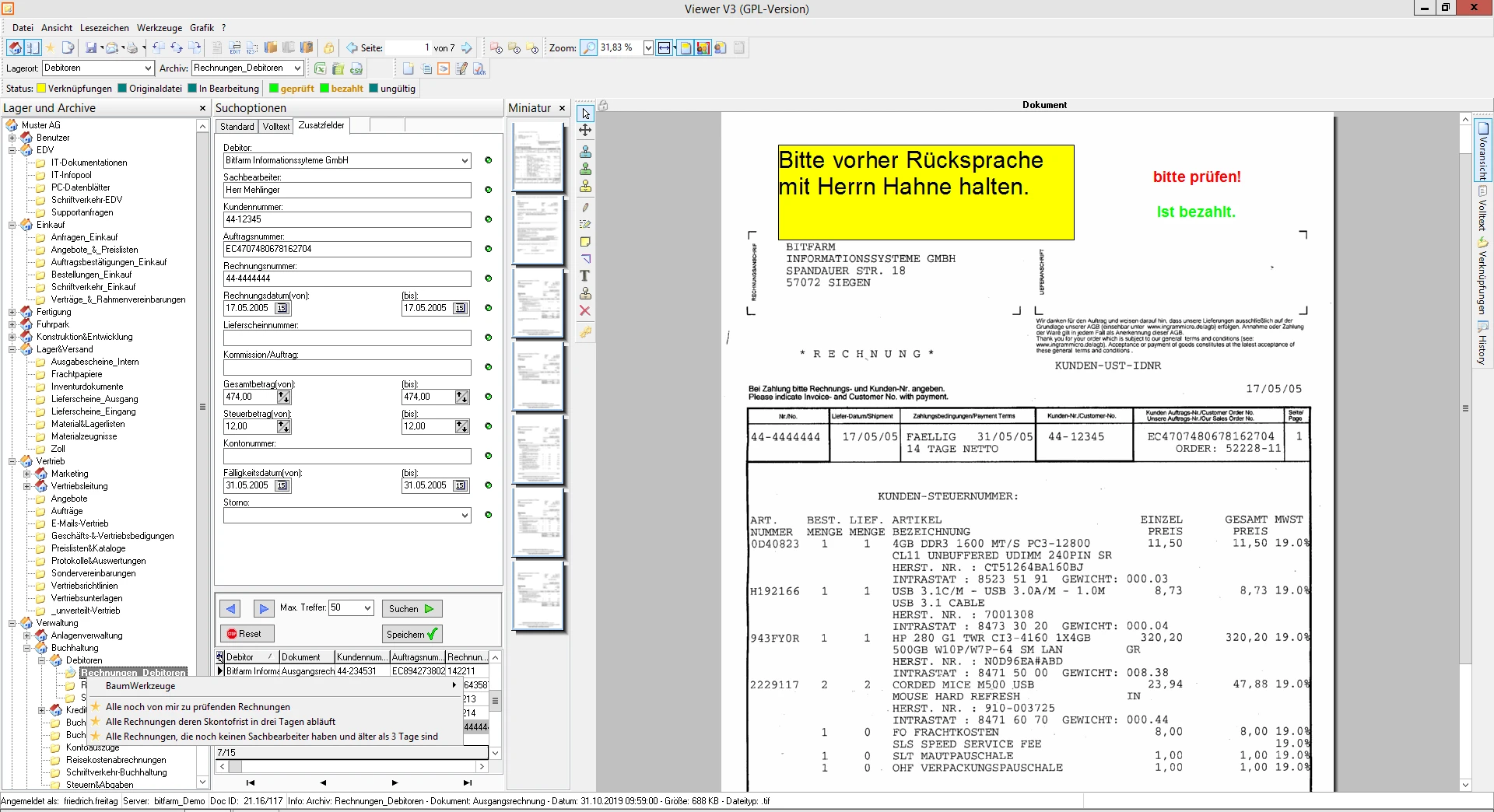Click the Suchen button
This screenshot has width=1494, height=812.
(x=412, y=609)
